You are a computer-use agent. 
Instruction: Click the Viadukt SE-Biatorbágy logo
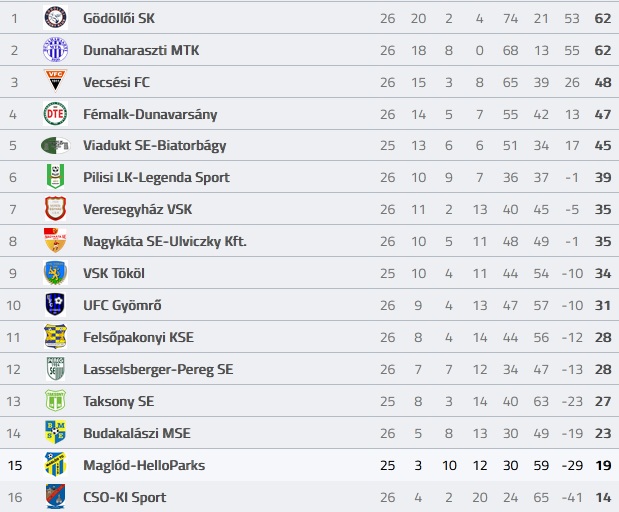pyautogui.click(x=55, y=145)
